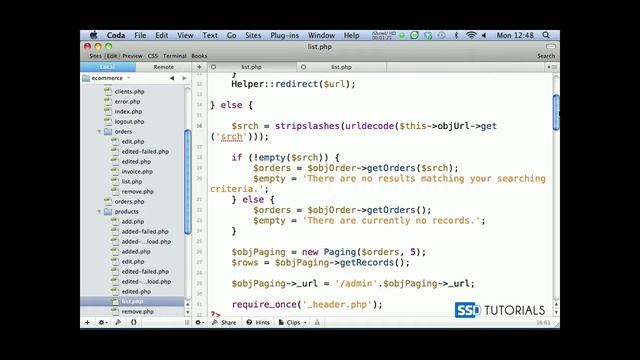Screen dimensions: 640x360
Task: Click the sidebar publish rocket icon
Action: click(x=118, y=322)
